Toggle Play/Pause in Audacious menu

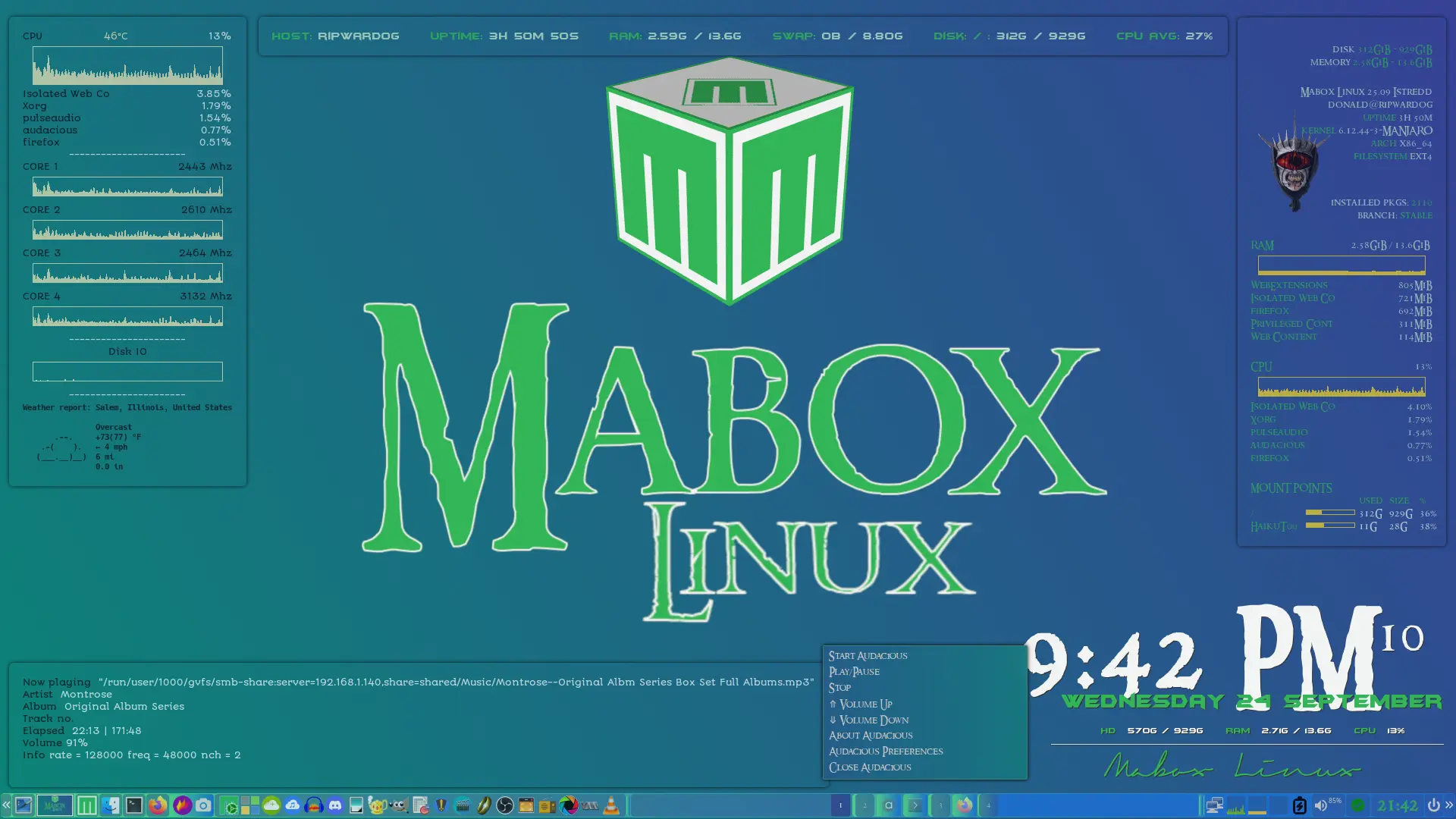pyautogui.click(x=854, y=672)
